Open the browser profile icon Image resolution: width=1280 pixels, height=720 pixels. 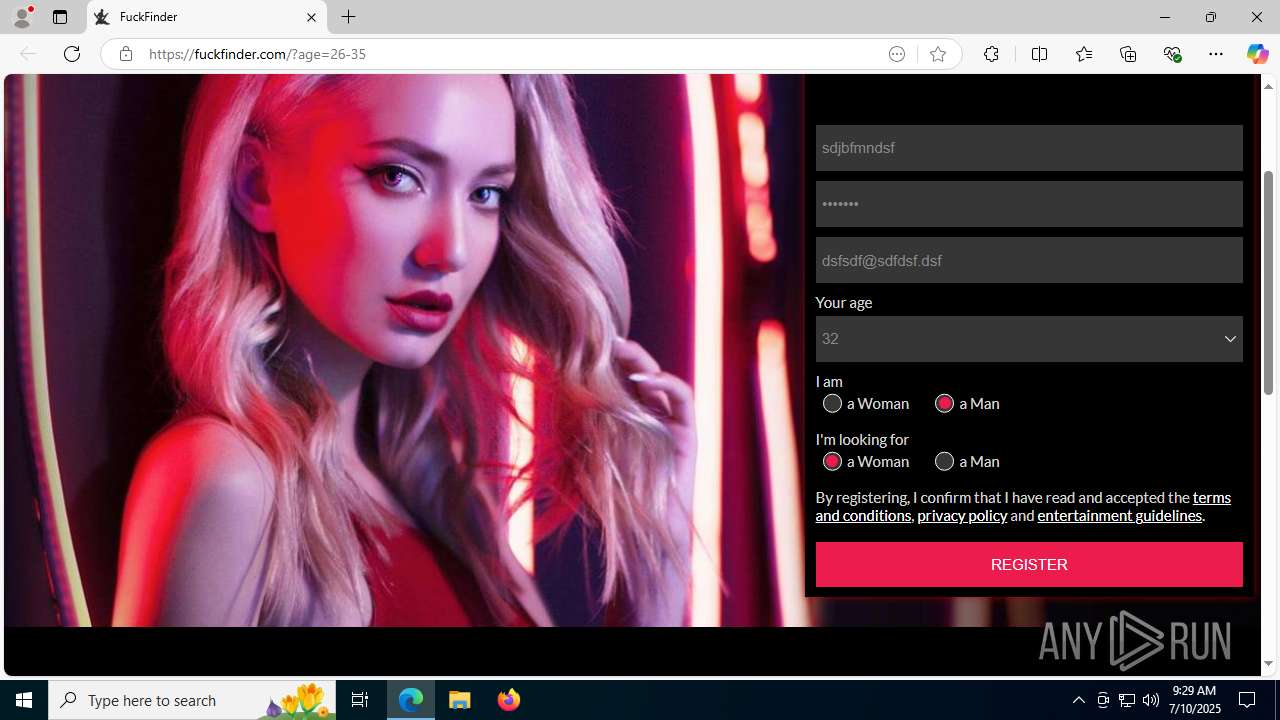click(x=22, y=17)
